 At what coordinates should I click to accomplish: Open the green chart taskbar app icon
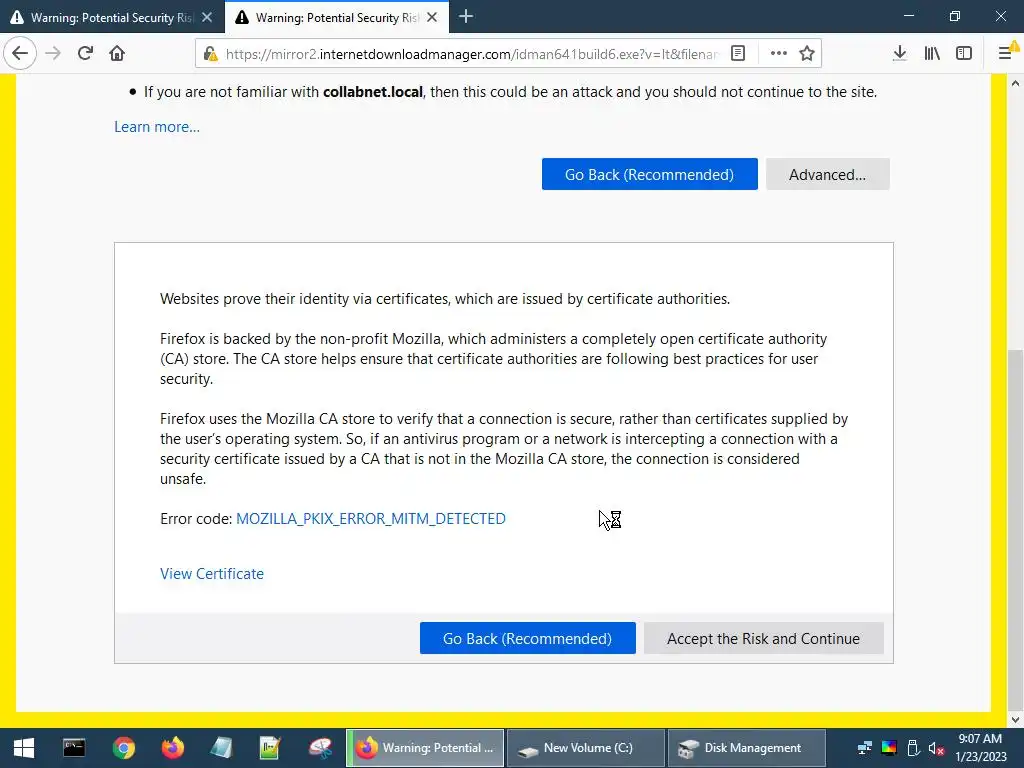click(270, 748)
